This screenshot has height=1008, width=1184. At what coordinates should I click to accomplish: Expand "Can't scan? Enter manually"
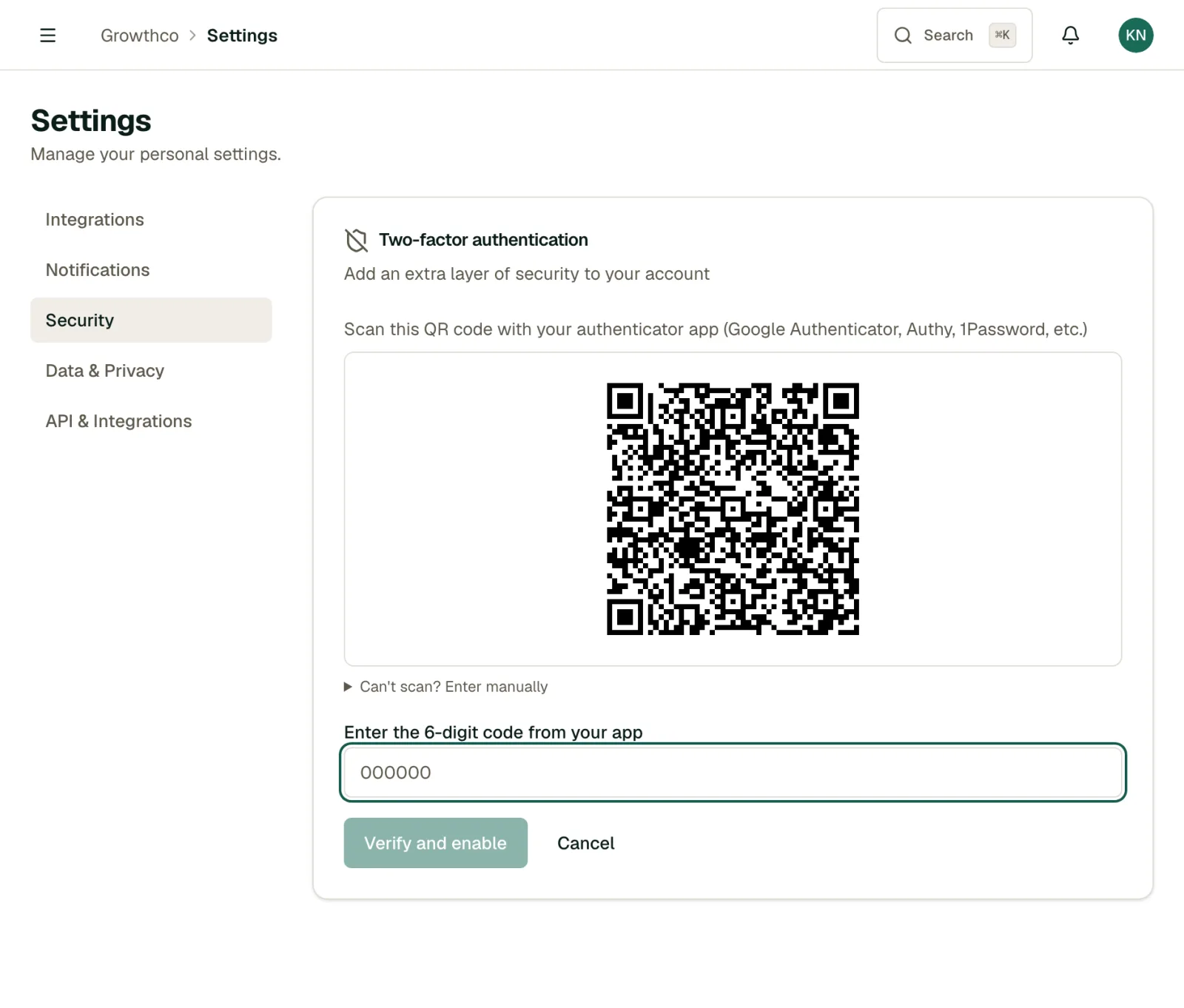pyautogui.click(x=446, y=687)
